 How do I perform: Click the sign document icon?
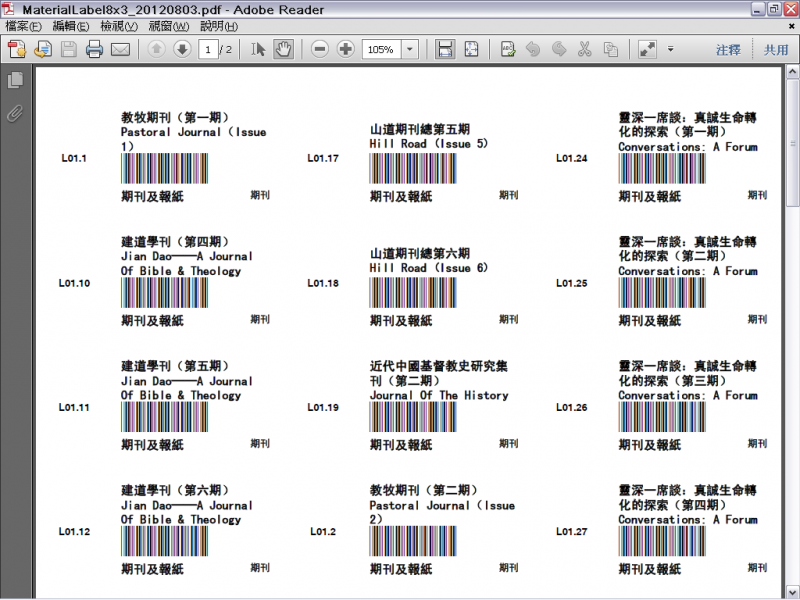point(508,49)
